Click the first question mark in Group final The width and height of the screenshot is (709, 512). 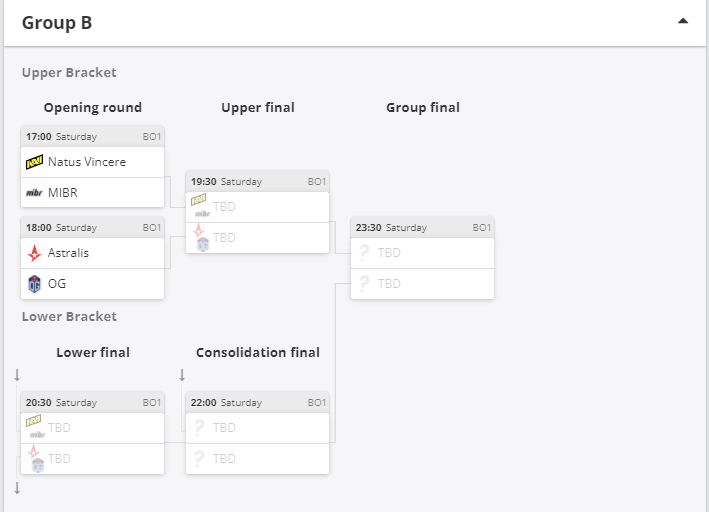point(364,253)
